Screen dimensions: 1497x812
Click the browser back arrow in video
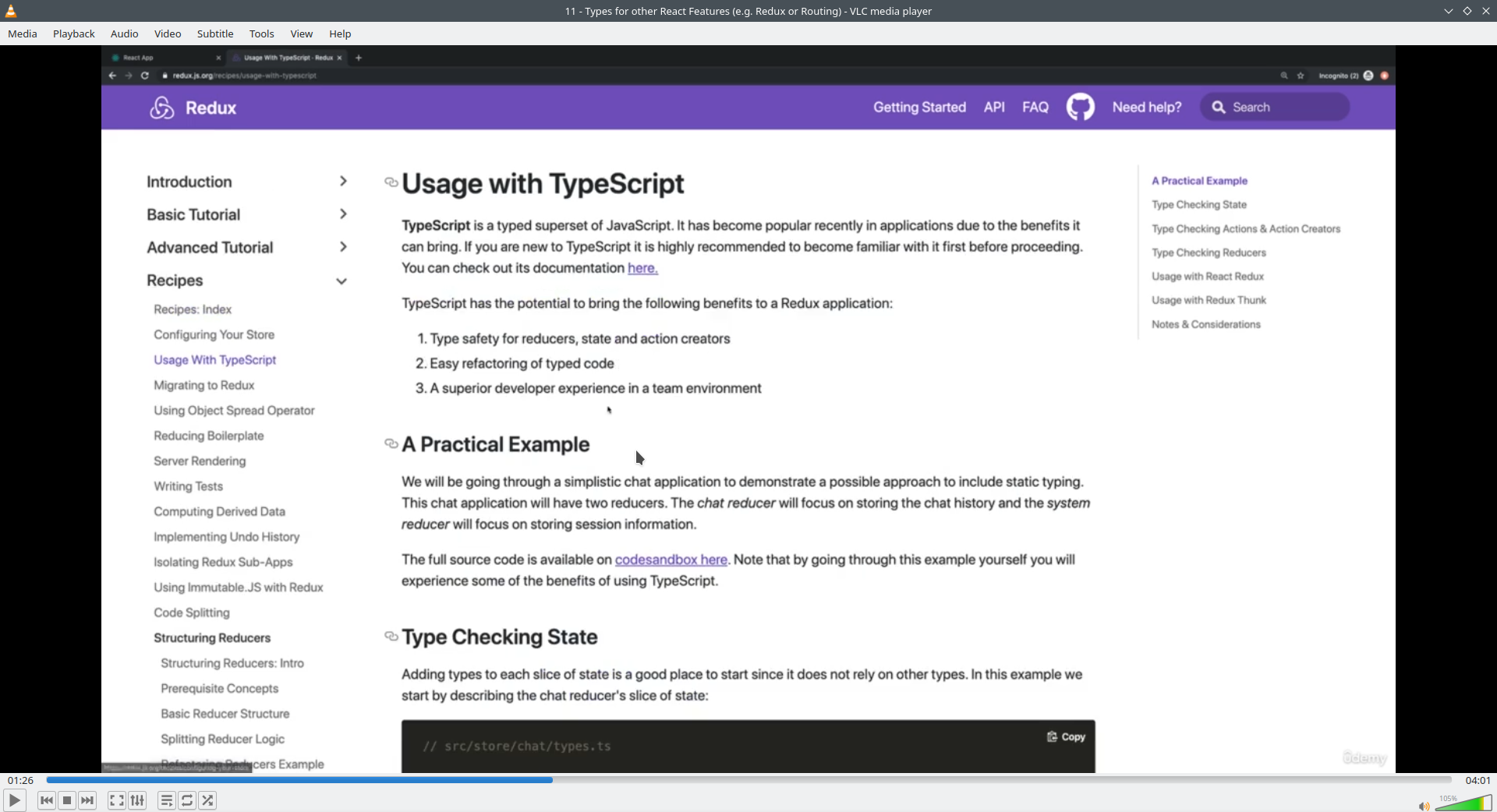[x=112, y=76]
